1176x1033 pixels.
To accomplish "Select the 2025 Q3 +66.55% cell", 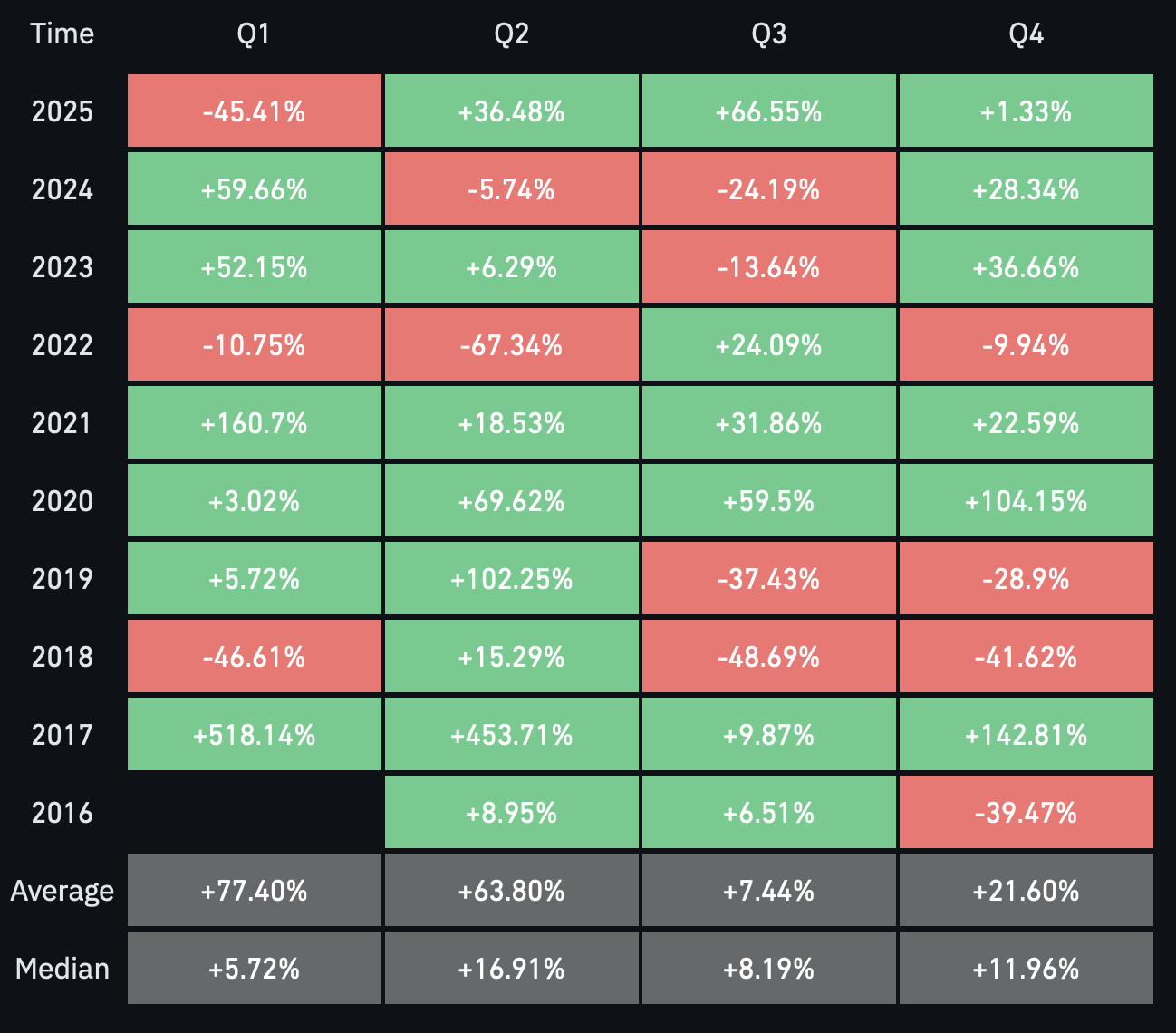I will point(768,111).
